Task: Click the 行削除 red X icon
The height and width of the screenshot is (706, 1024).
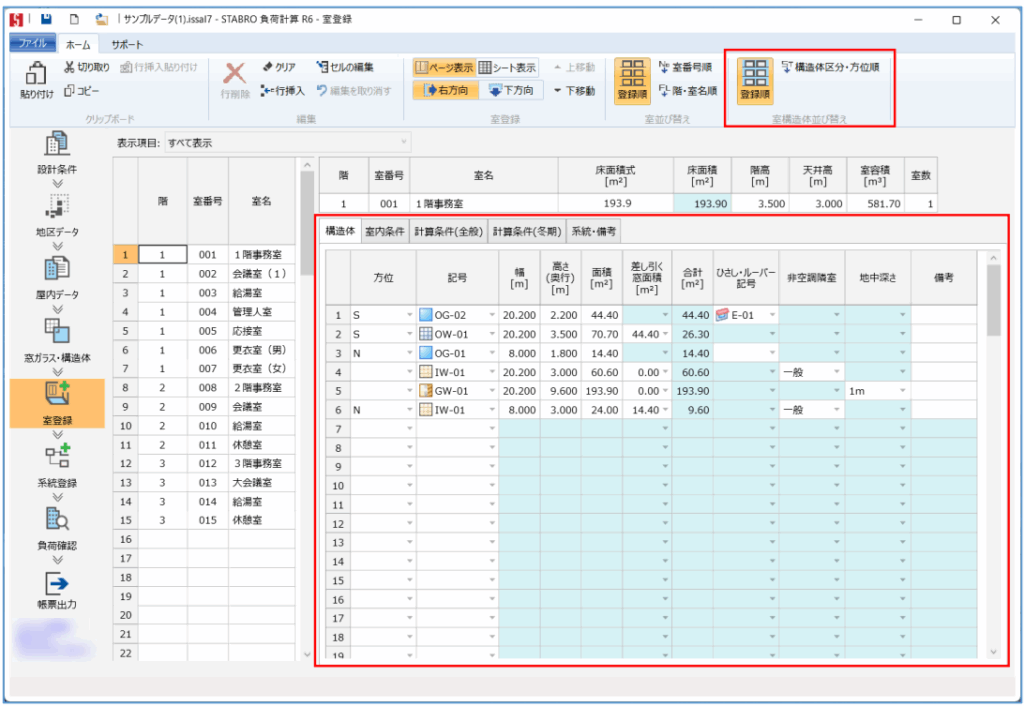Action: click(x=235, y=76)
